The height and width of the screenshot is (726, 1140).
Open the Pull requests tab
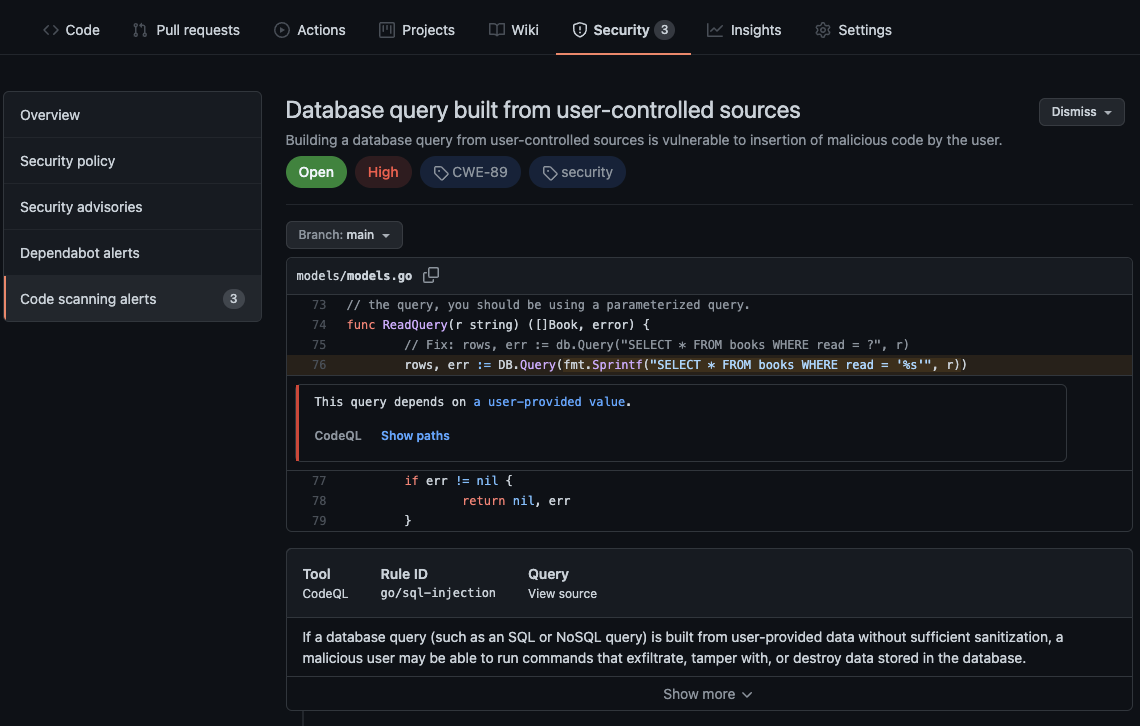point(186,30)
